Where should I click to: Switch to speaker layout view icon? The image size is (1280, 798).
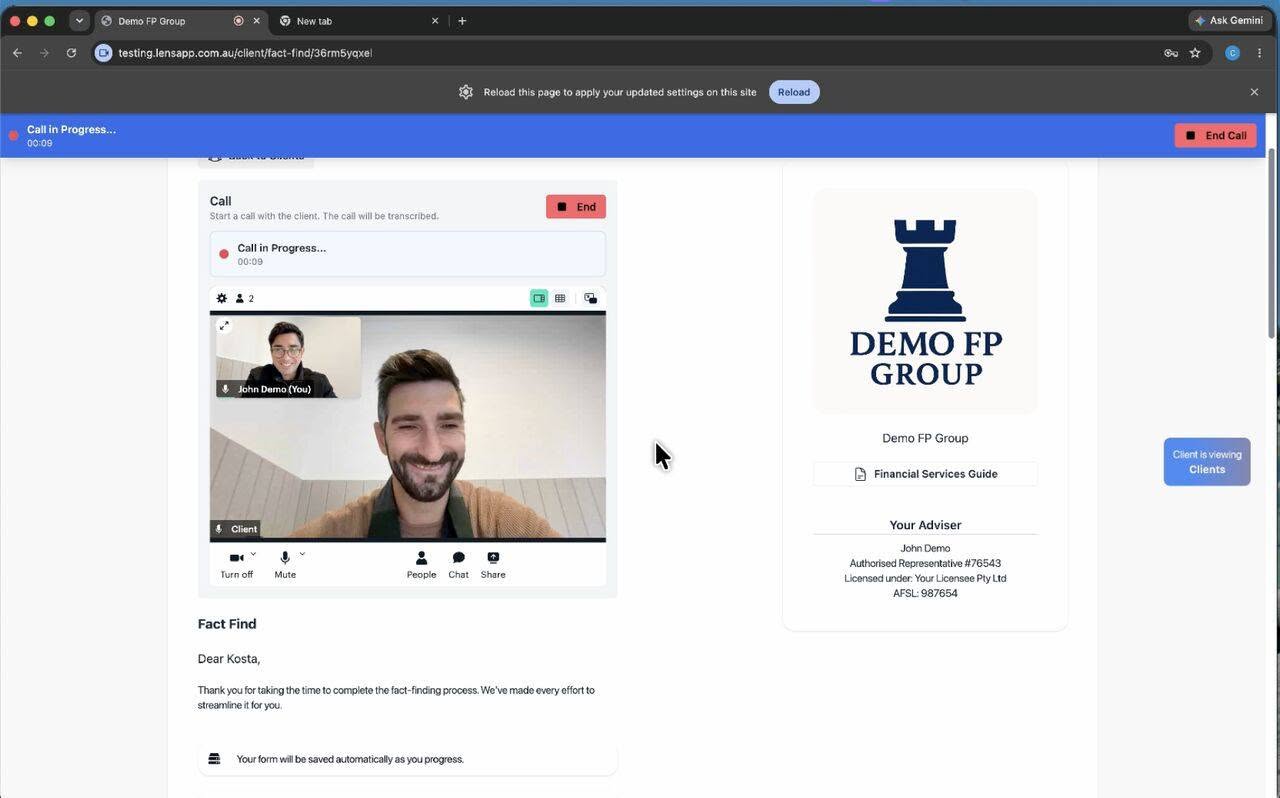tap(539, 298)
